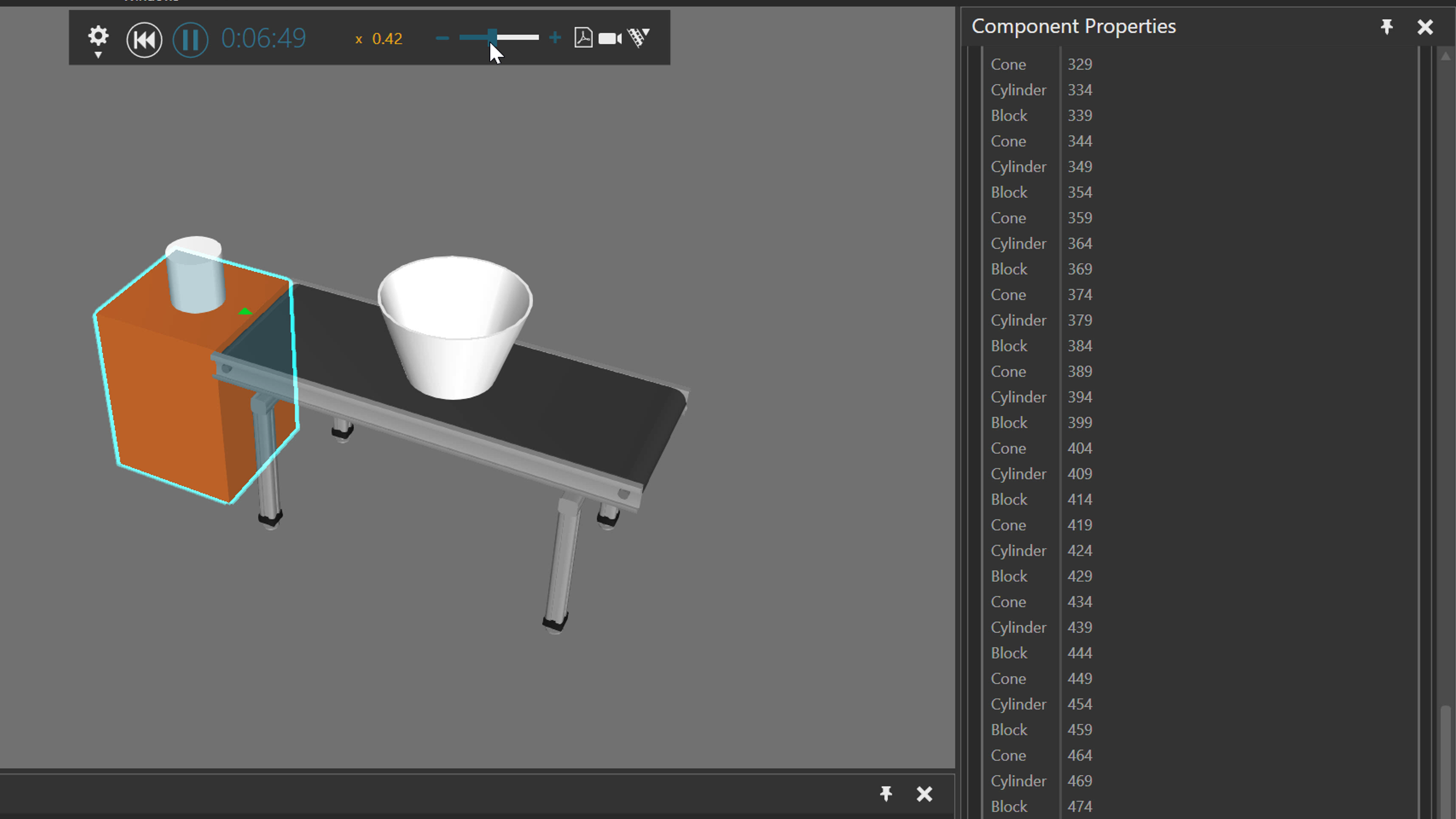This screenshot has width=1456, height=819.
Task: Export simulation to 3D PDF
Action: (x=583, y=38)
